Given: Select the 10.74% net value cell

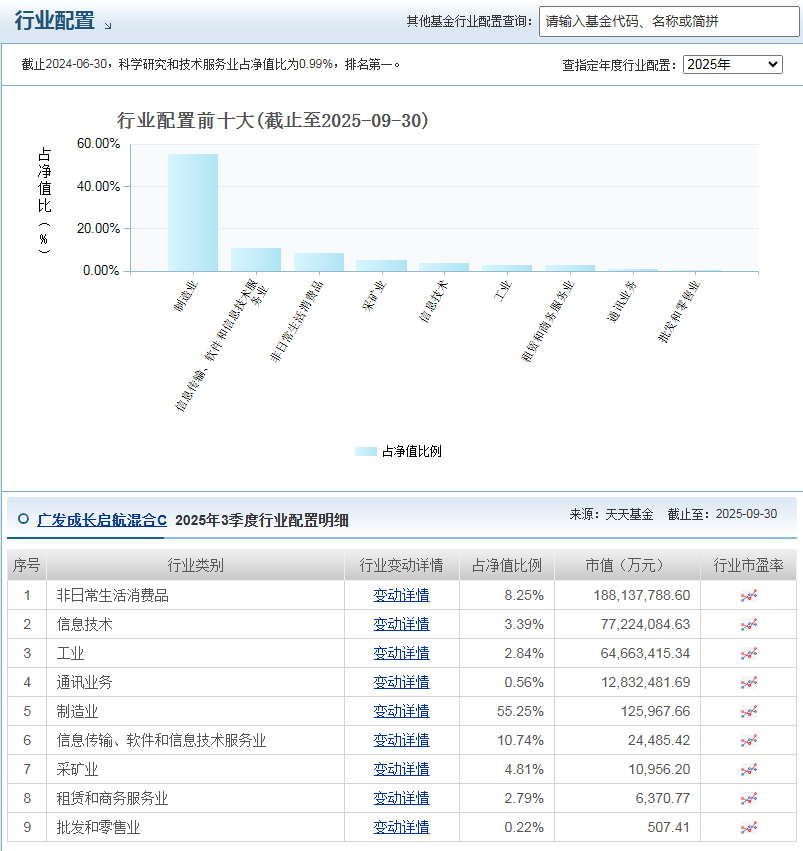Looking at the screenshot, I should [507, 740].
